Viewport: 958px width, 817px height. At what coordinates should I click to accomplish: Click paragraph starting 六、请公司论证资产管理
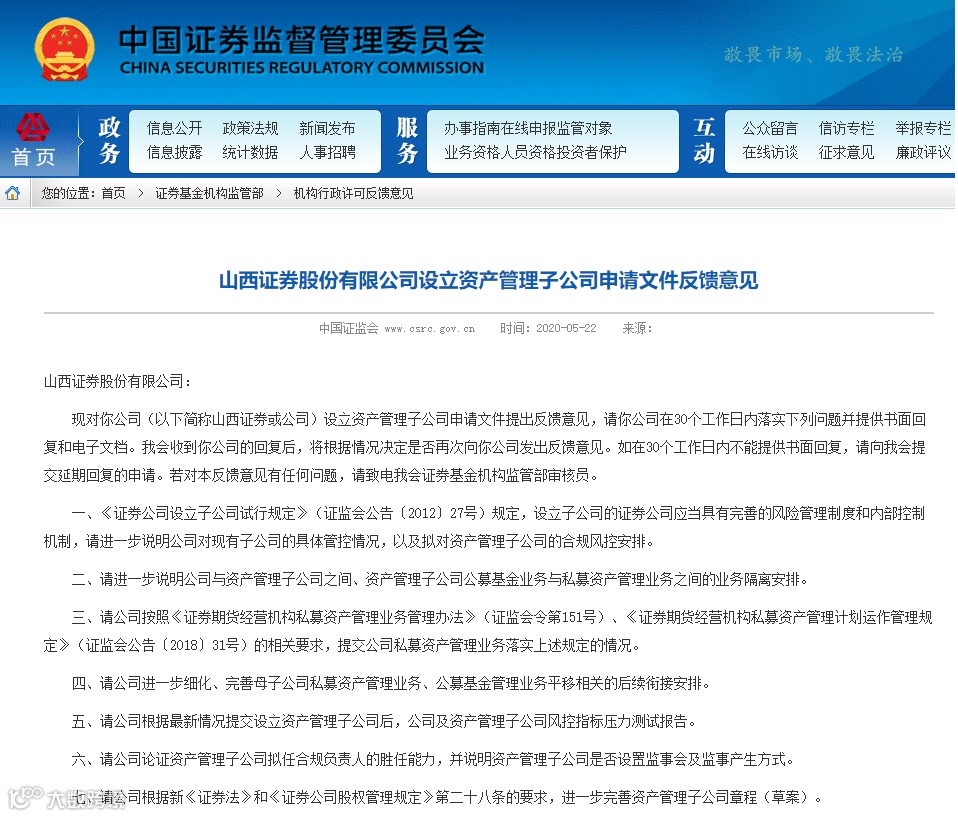click(433, 760)
